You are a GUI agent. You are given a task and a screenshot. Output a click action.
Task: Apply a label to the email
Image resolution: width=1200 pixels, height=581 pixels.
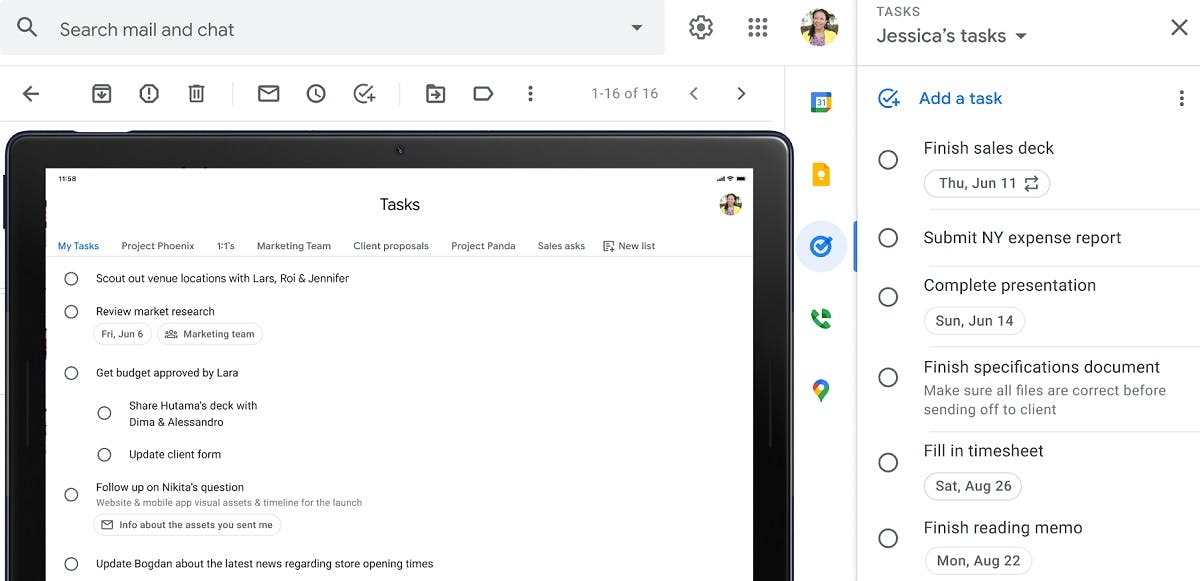click(x=483, y=93)
